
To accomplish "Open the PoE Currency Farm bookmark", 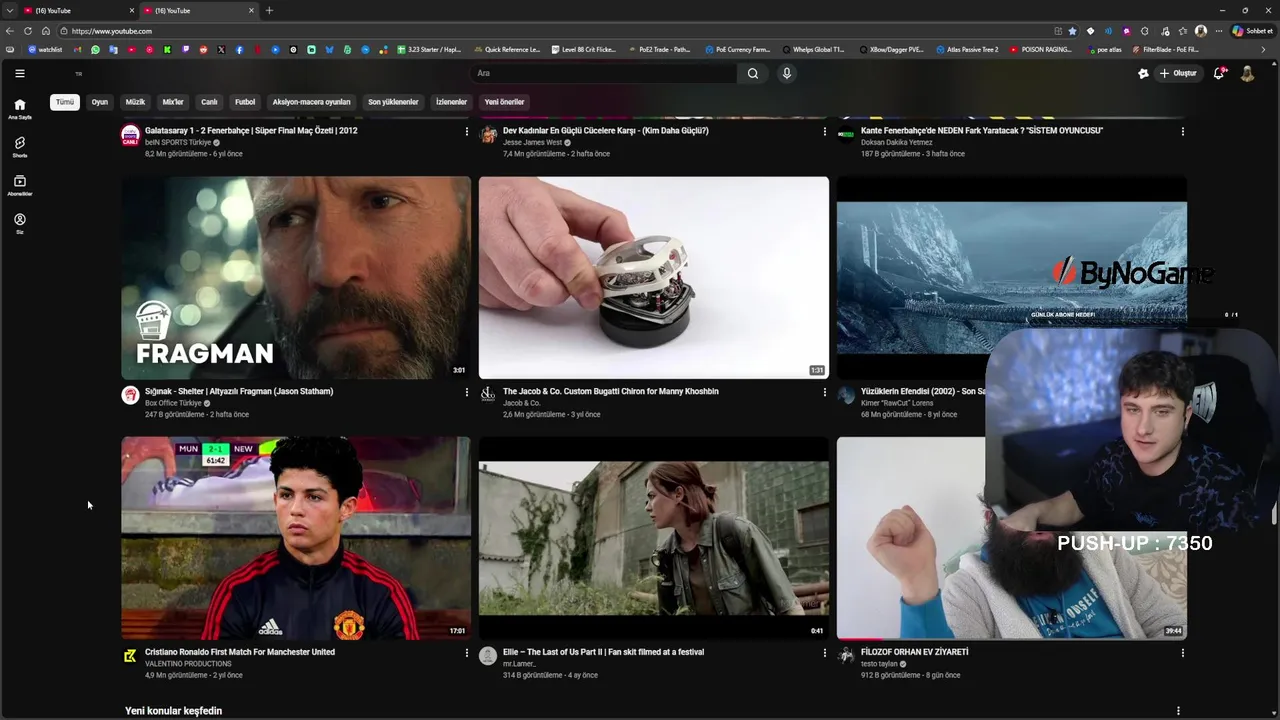I will coord(738,49).
